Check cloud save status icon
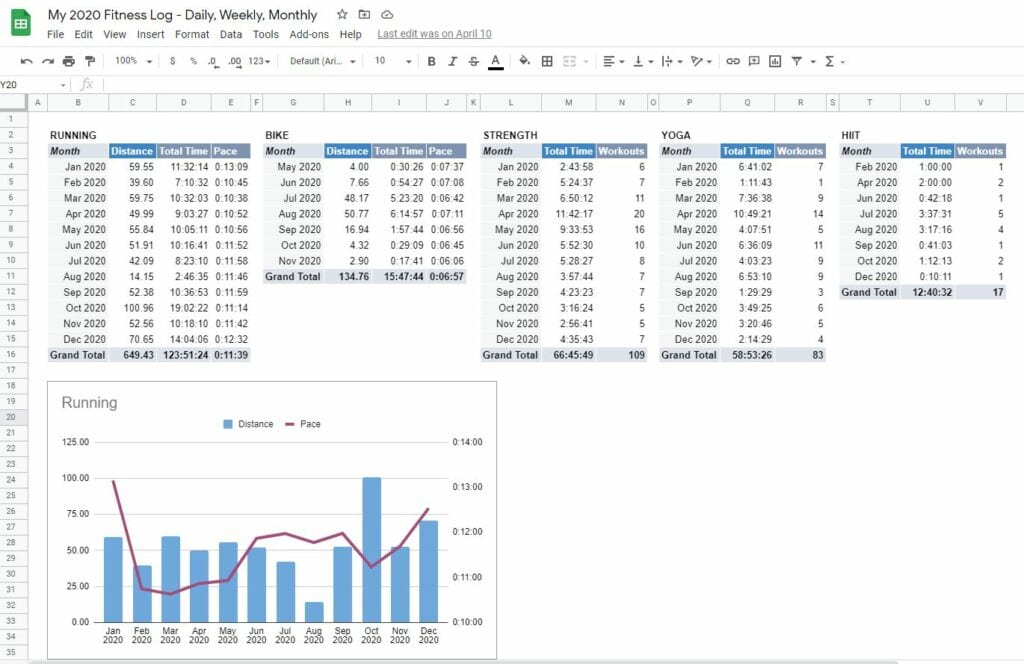Viewport: 1024px width, 664px height. coord(387,14)
